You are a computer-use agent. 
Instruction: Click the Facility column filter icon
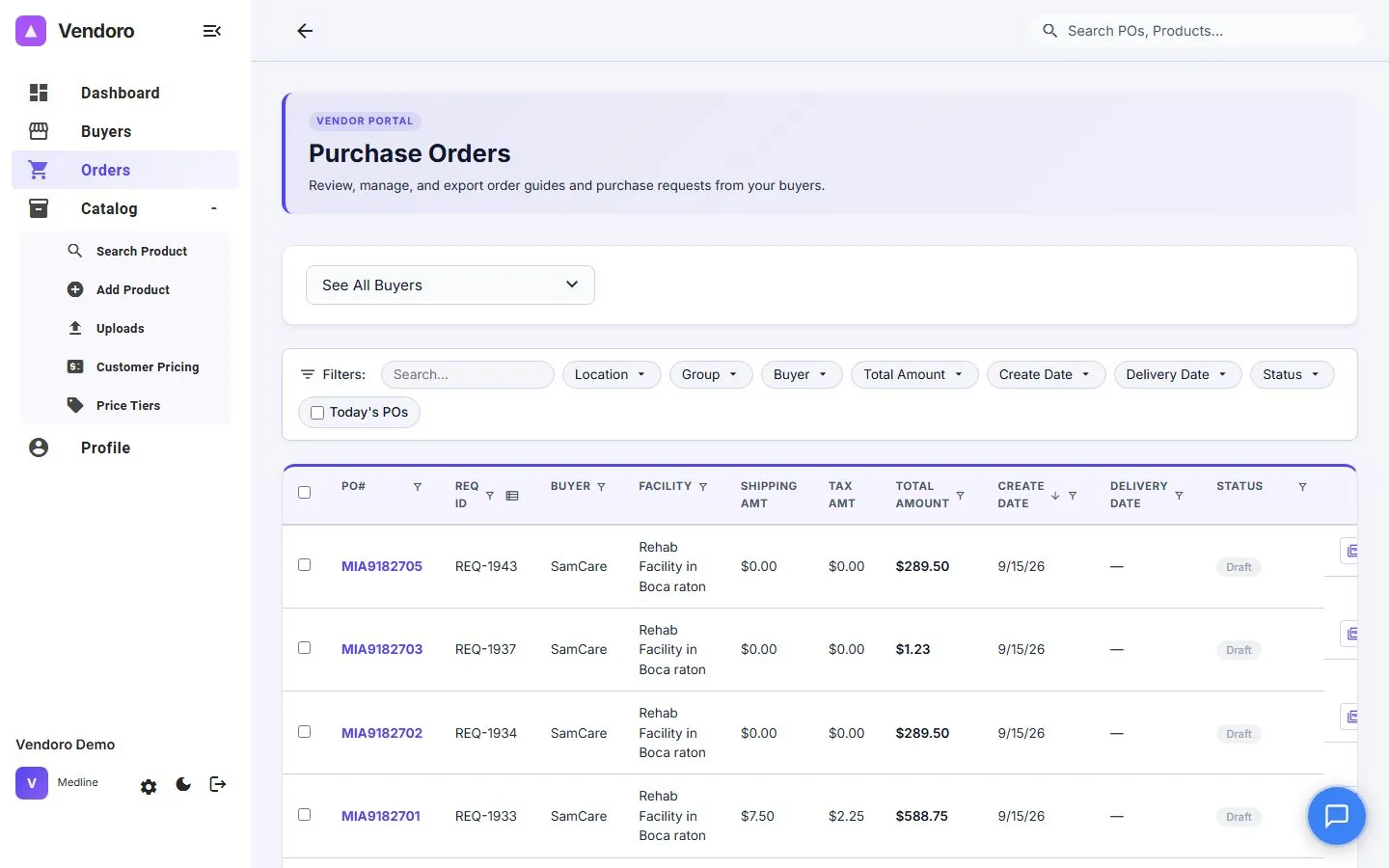tap(703, 487)
